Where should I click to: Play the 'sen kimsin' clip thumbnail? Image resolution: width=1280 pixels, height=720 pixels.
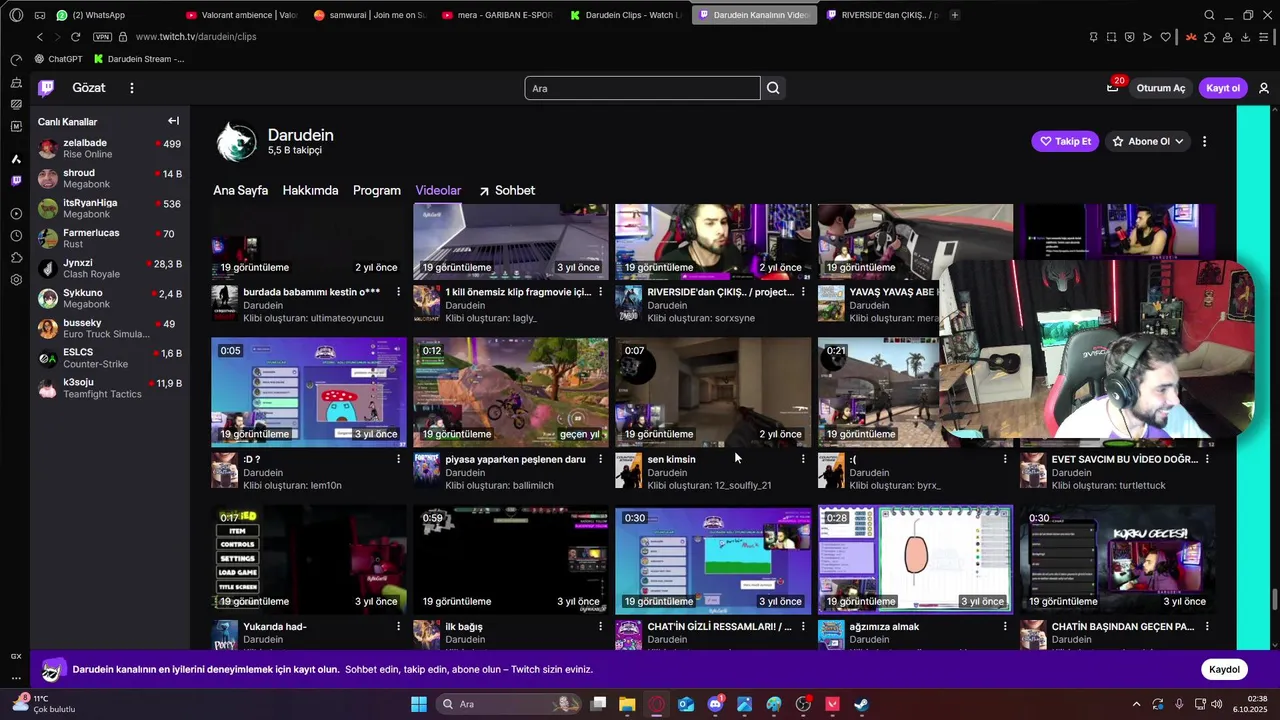tap(712, 392)
